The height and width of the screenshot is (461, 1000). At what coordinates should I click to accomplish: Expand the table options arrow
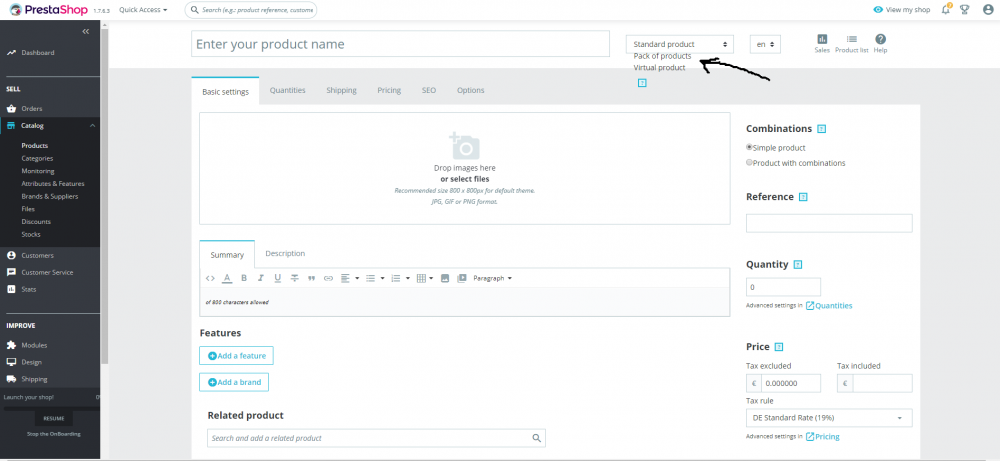pyautogui.click(x=432, y=278)
